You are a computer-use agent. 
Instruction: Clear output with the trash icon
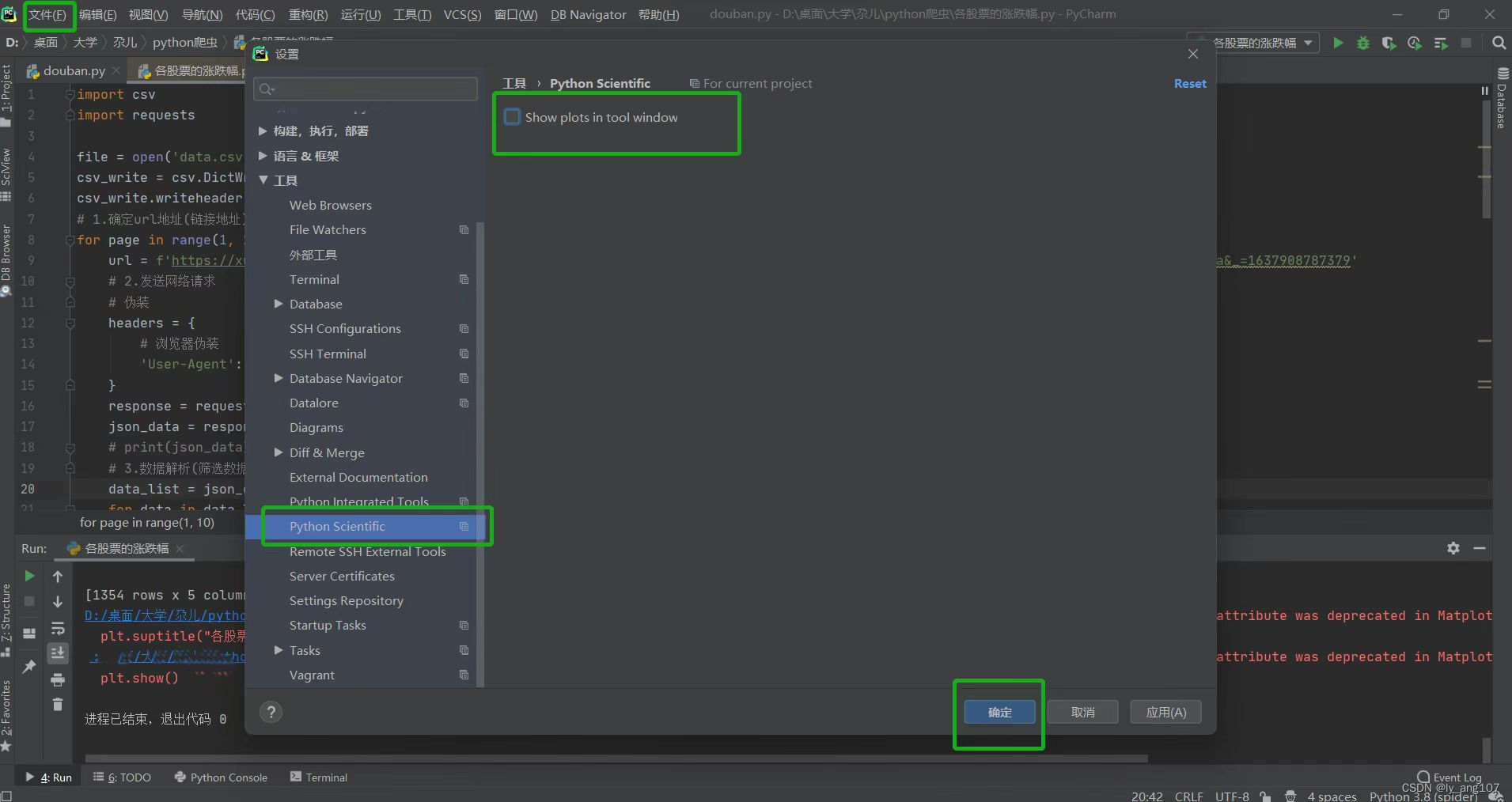(x=58, y=704)
